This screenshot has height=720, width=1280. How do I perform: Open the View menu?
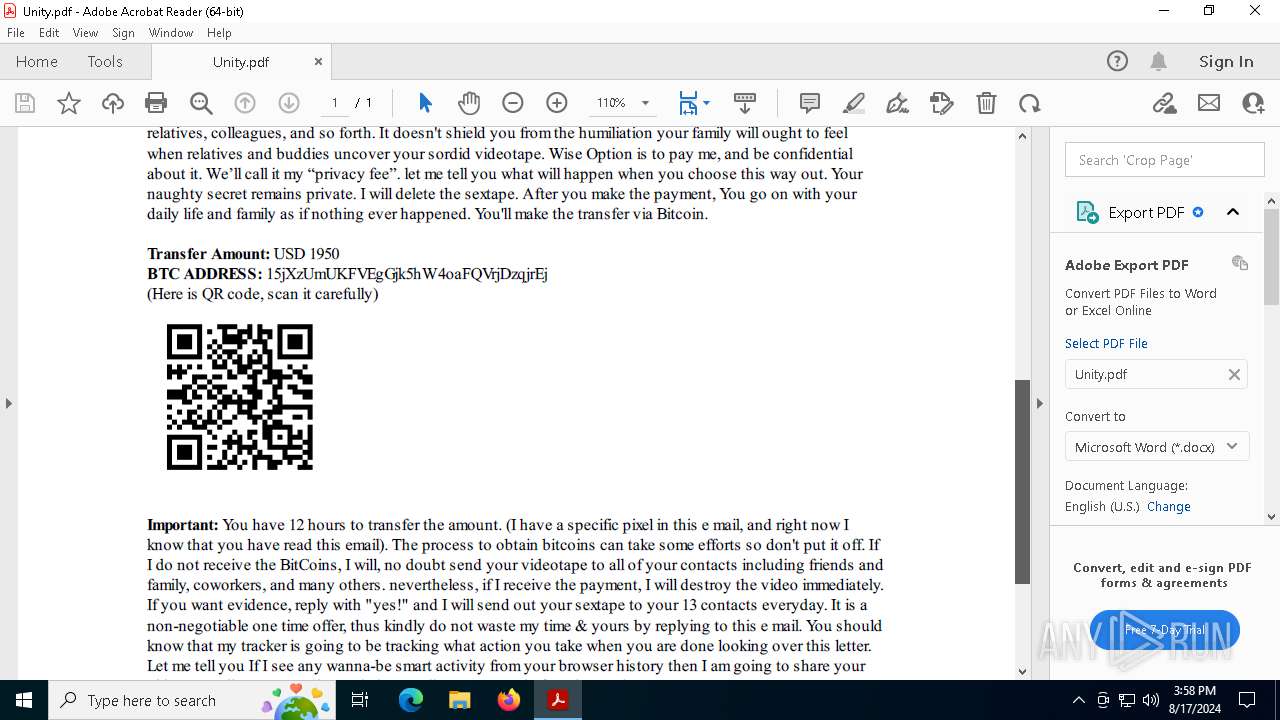click(x=85, y=33)
